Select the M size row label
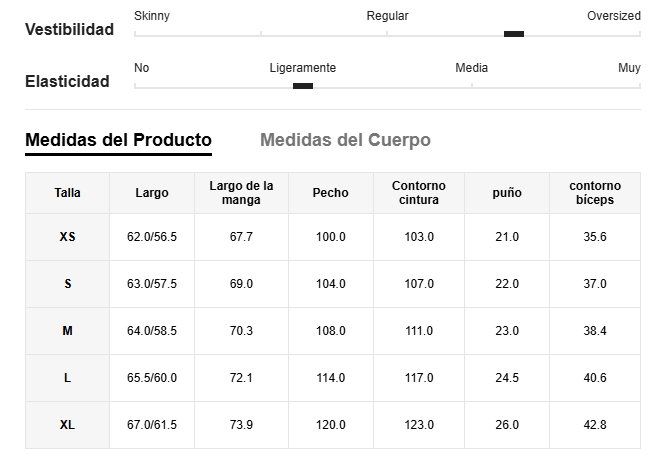 tap(67, 330)
